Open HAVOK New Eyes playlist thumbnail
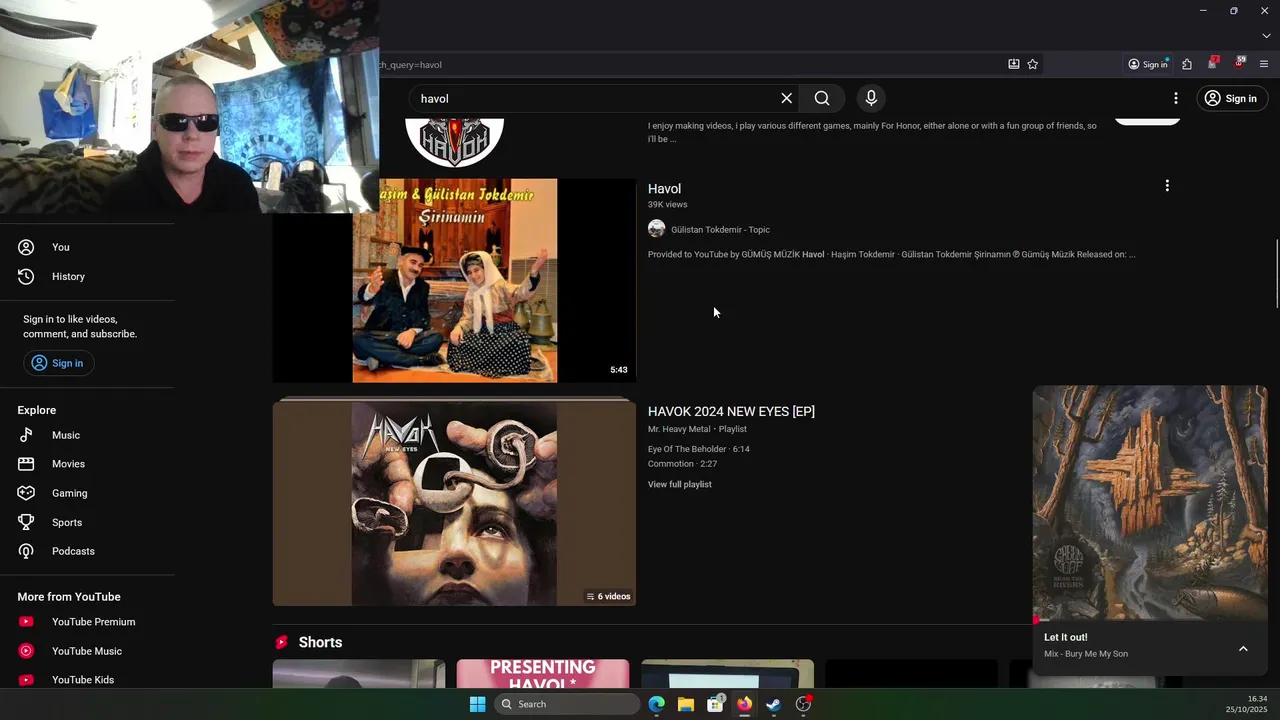 coord(454,503)
